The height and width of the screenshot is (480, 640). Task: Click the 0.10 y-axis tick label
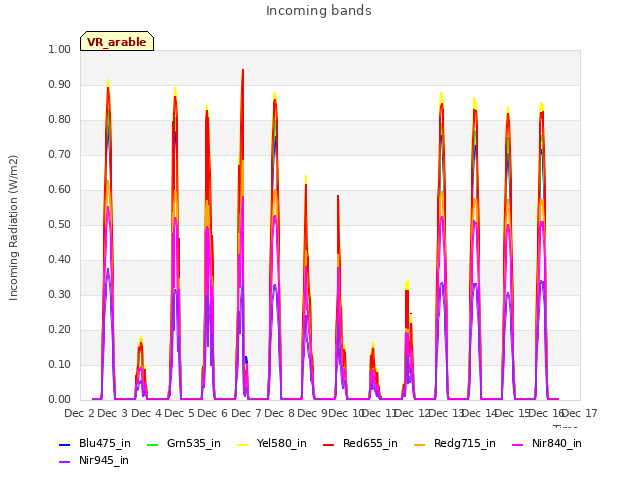(60, 364)
